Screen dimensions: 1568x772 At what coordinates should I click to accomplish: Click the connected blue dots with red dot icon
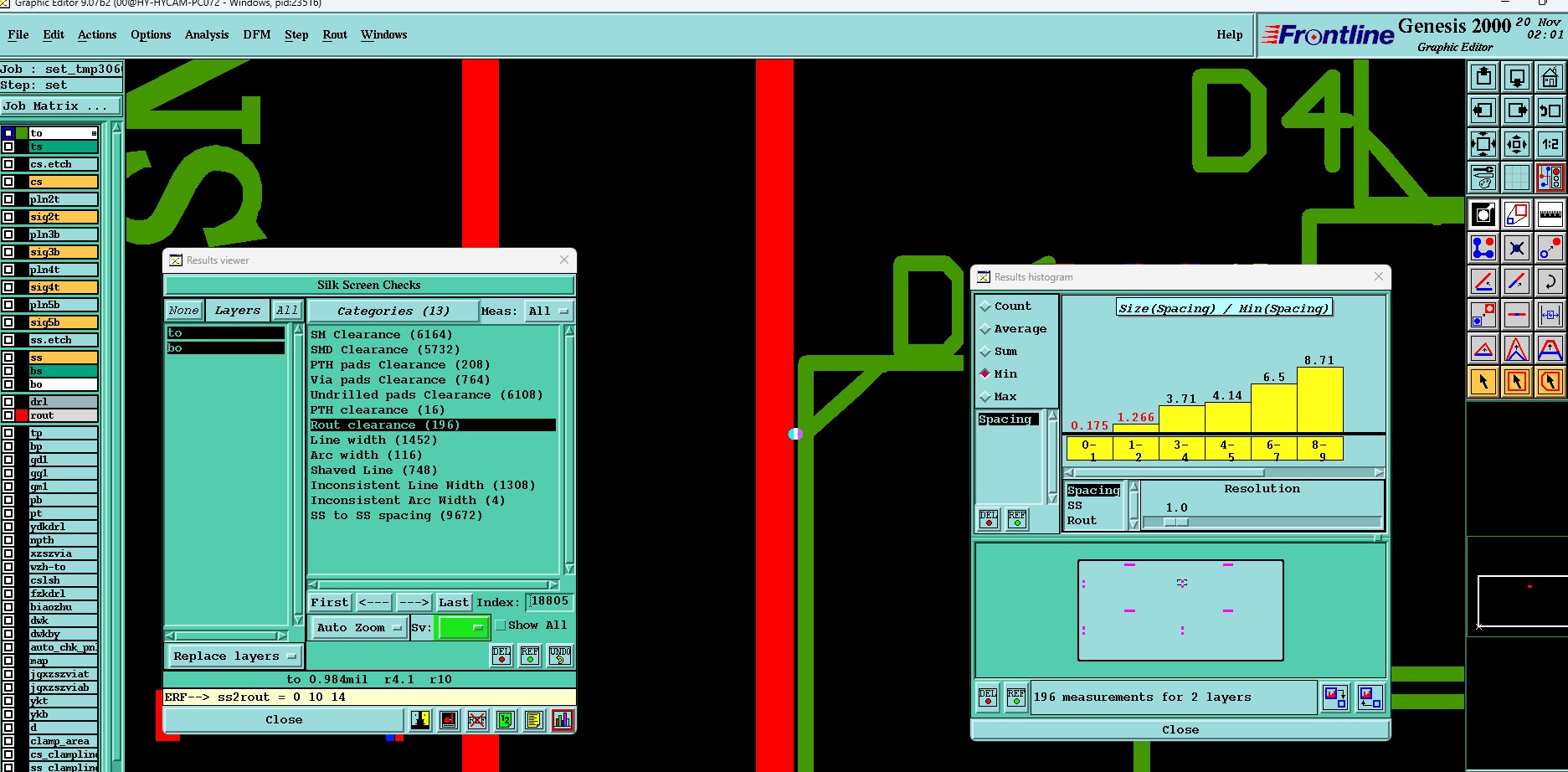[x=1483, y=248]
